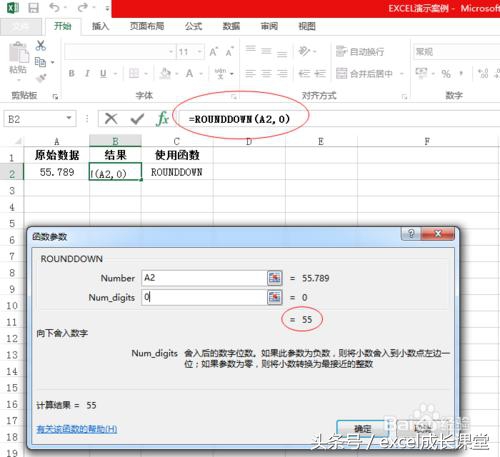
Task: Click Center alignment icon
Action: pos(266,73)
